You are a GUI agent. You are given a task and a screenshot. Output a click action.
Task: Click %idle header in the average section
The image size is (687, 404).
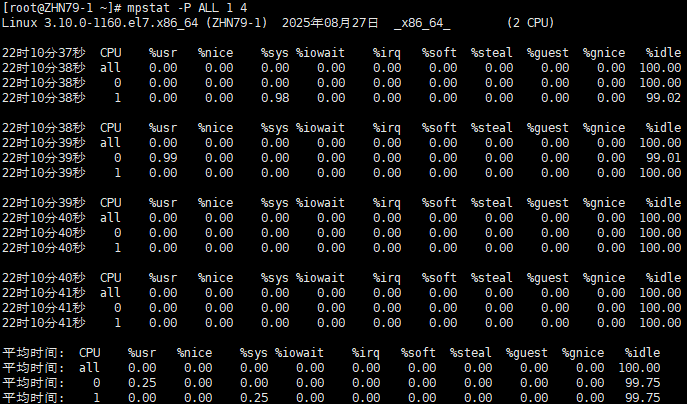(642, 353)
